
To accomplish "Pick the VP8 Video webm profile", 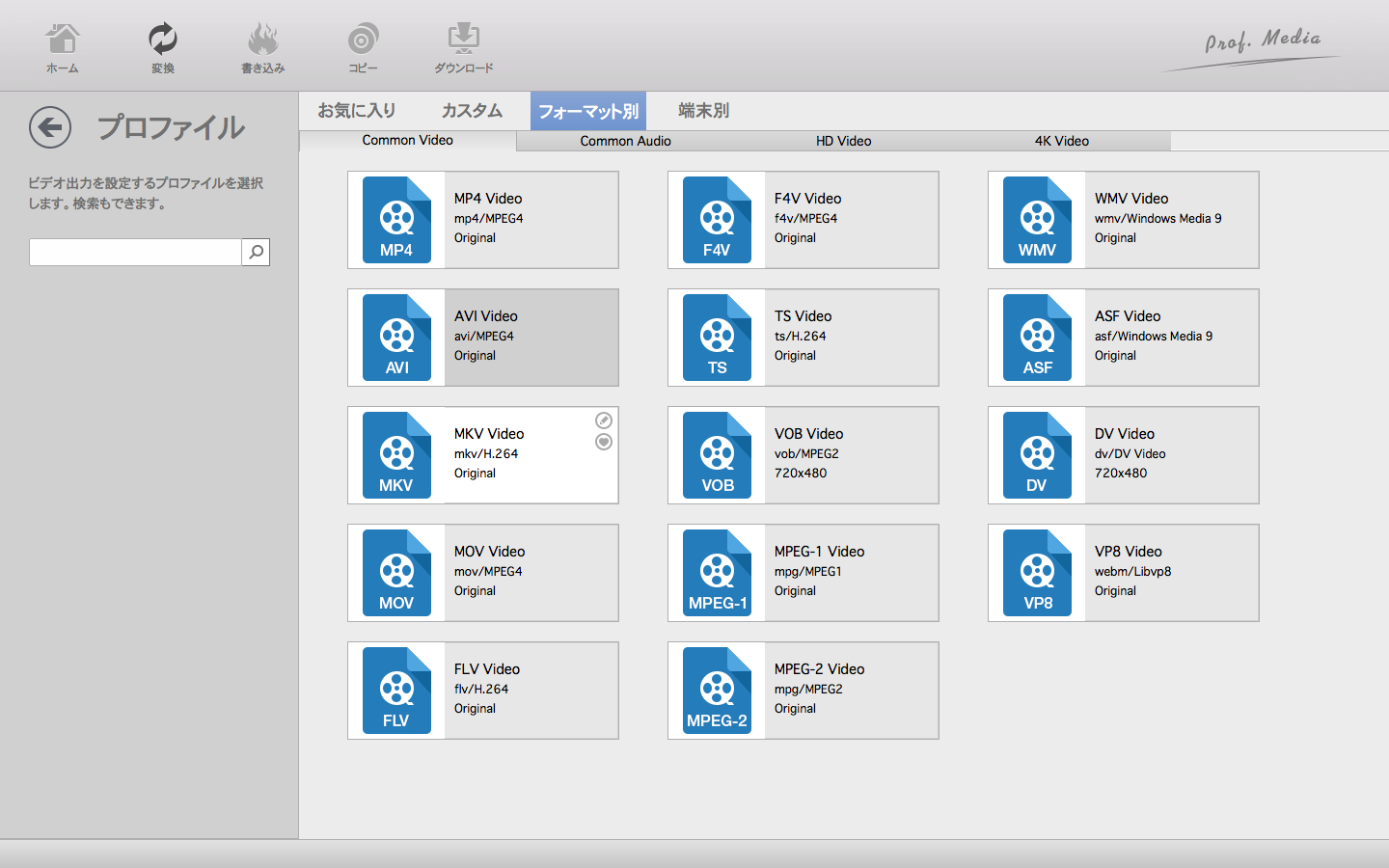I will click(x=1123, y=573).
